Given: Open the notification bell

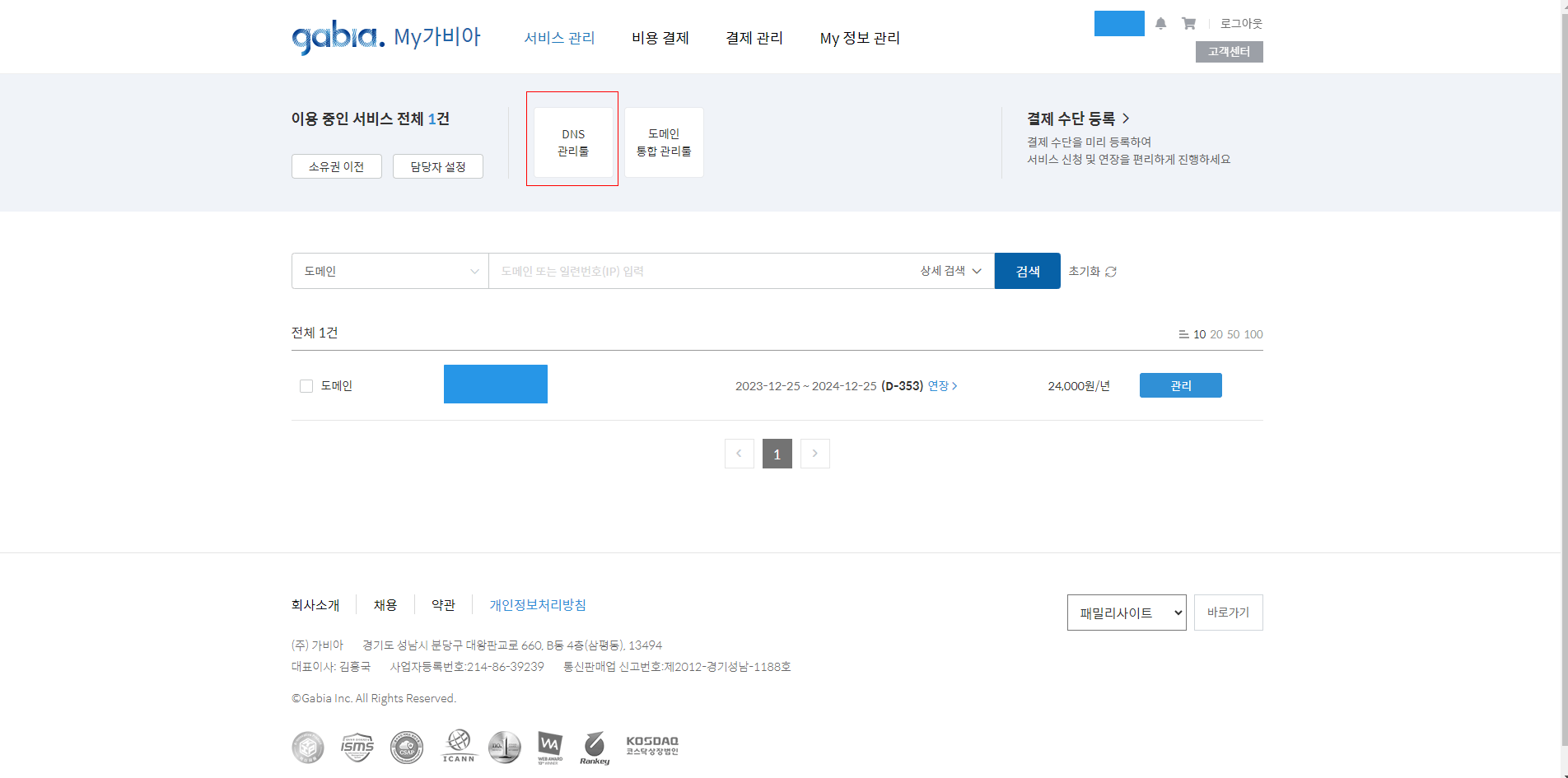Looking at the screenshot, I should 1160,23.
